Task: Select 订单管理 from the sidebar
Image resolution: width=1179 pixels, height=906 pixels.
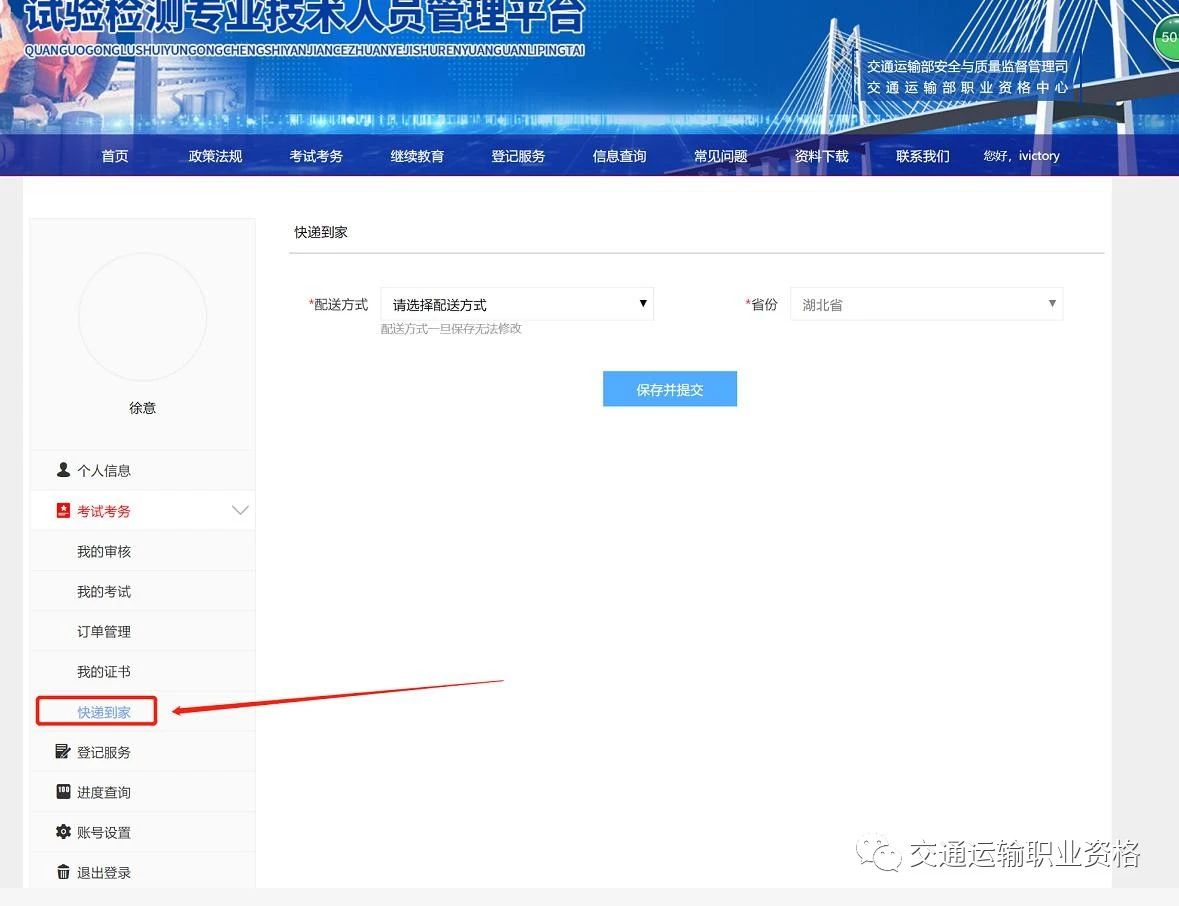Action: (104, 632)
